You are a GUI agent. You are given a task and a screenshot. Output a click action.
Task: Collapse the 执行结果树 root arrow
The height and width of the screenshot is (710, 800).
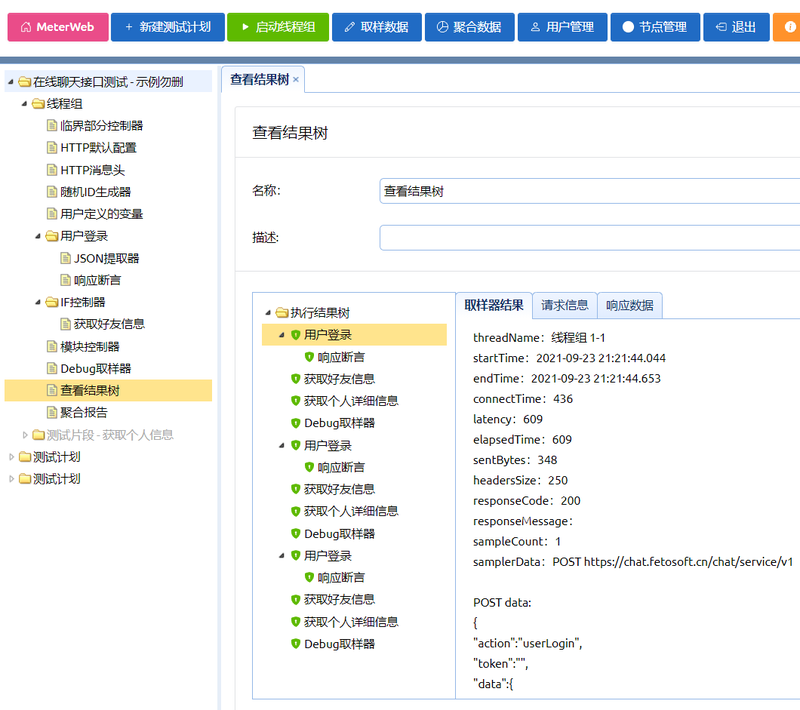coord(268,313)
